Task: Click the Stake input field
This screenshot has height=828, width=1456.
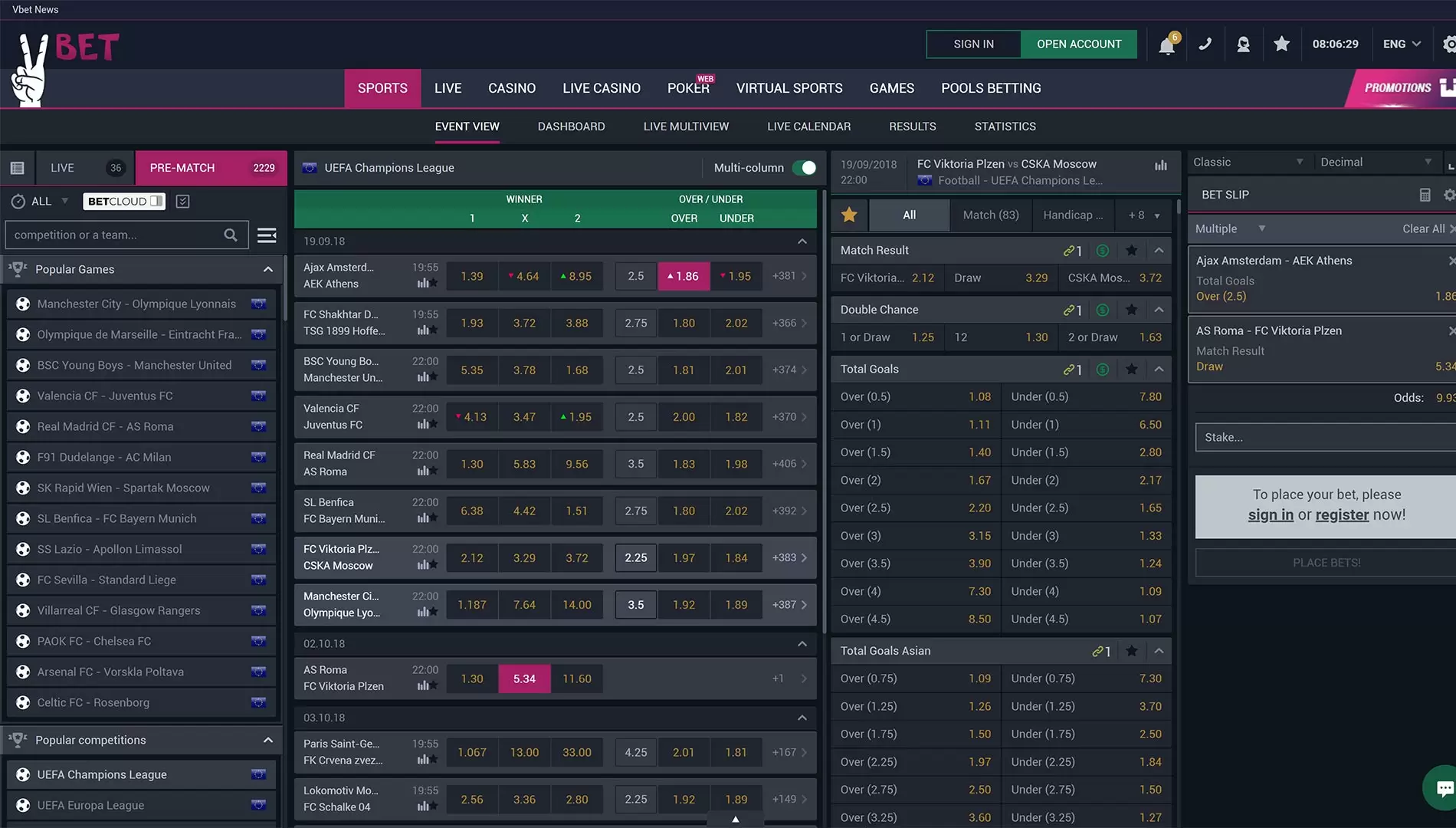Action: coord(1325,437)
